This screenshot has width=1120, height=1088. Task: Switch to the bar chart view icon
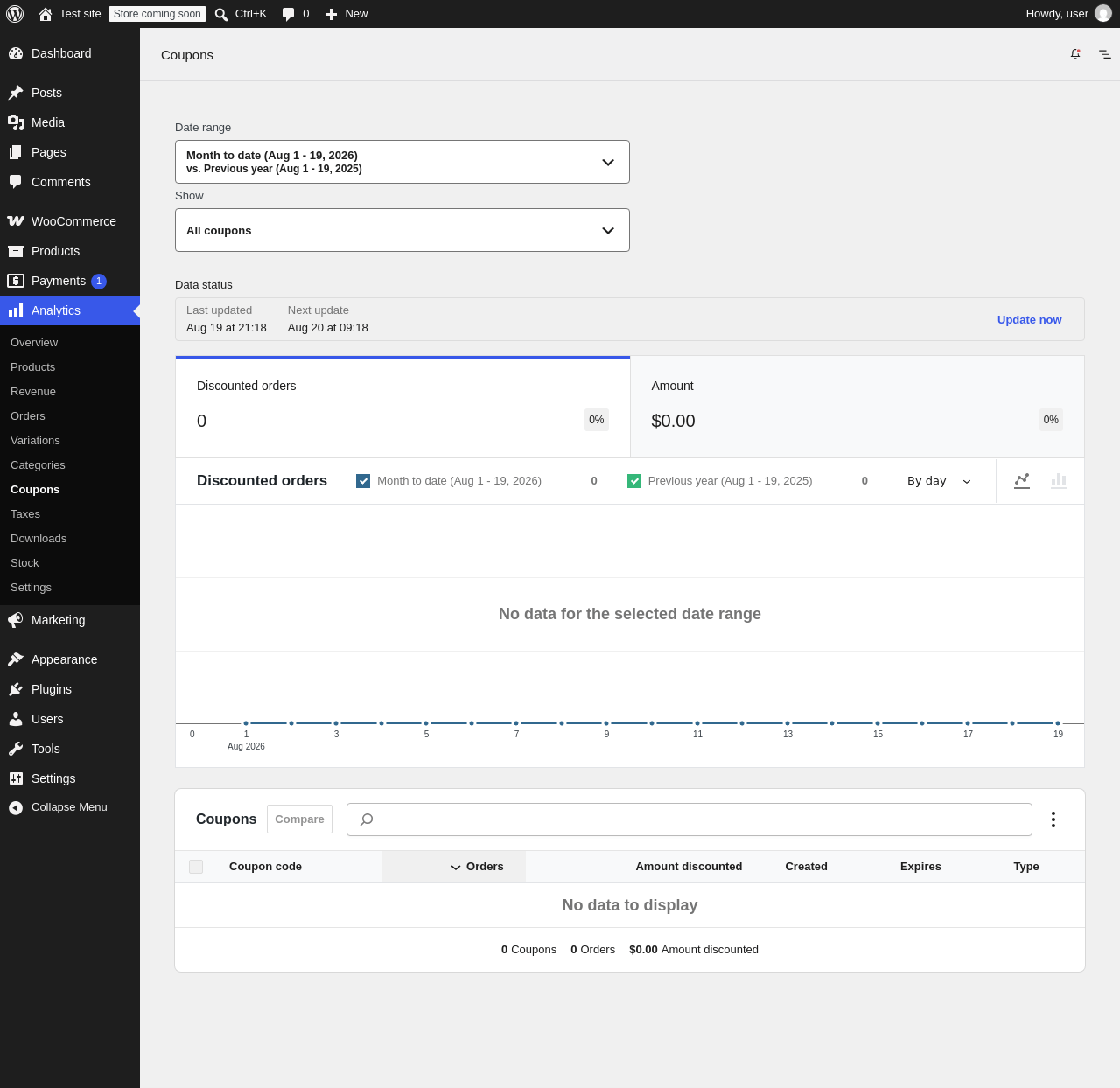[1059, 480]
